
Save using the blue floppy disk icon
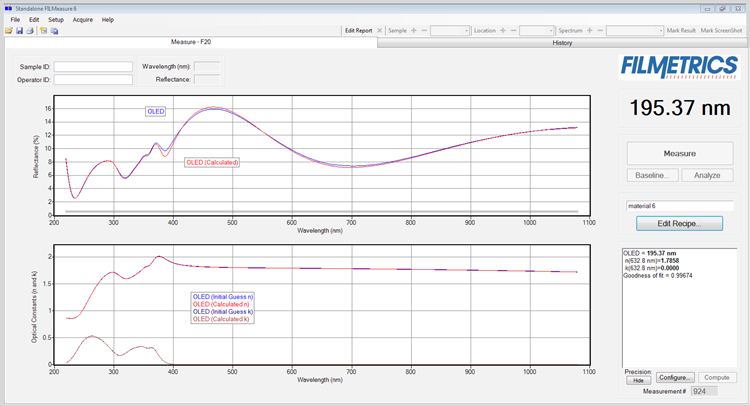coord(20,31)
